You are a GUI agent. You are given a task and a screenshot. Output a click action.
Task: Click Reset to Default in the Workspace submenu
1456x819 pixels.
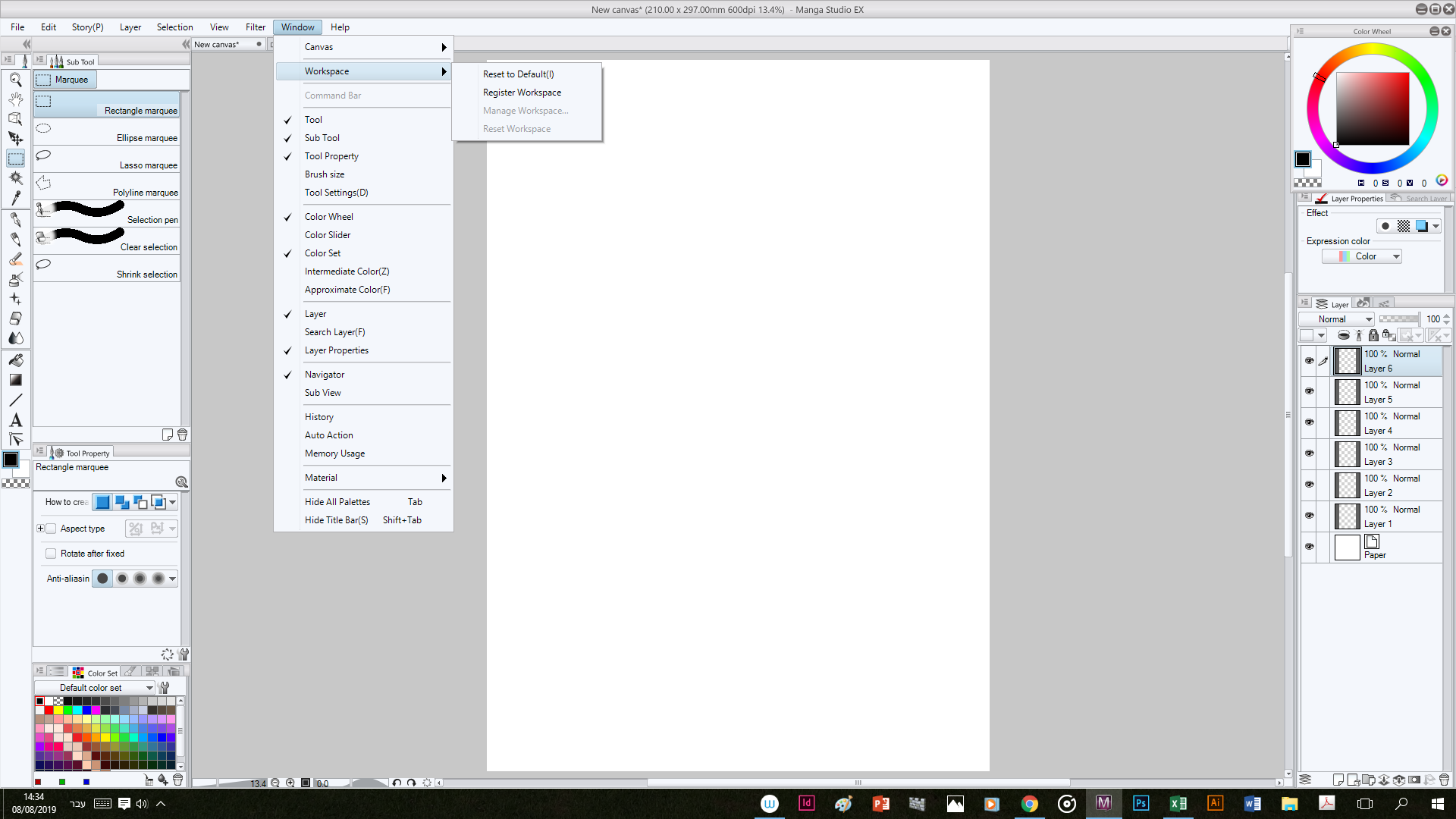tap(518, 74)
